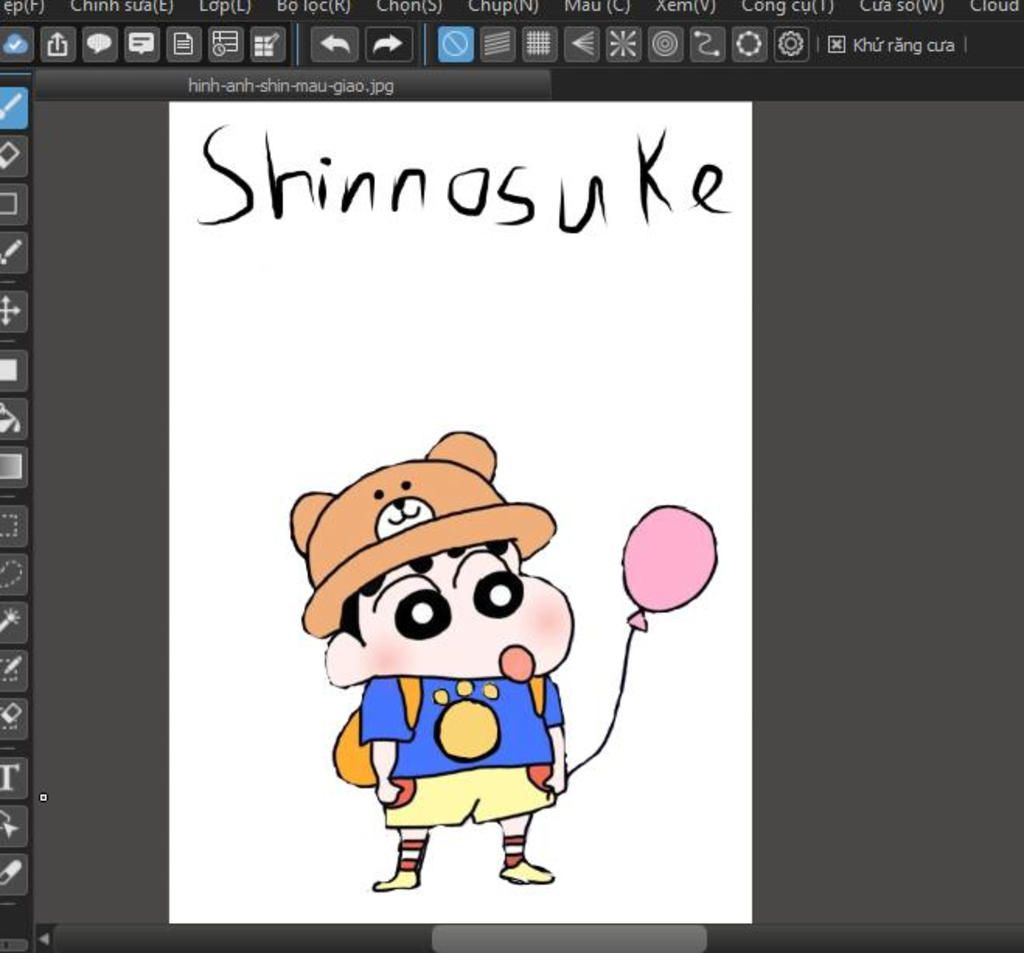
Task: Select the rectangular Selection tool
Action: (x=12, y=526)
